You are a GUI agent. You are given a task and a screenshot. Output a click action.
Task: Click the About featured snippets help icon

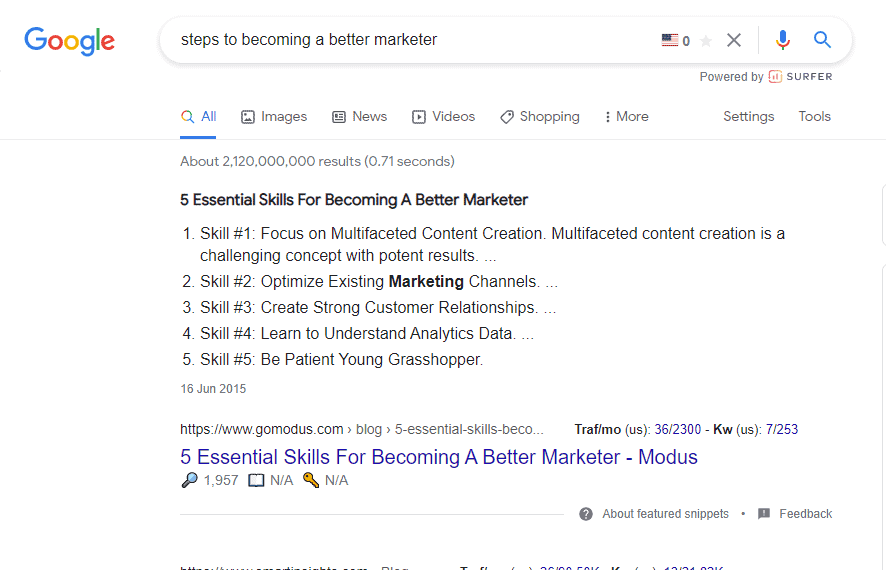click(x=586, y=514)
